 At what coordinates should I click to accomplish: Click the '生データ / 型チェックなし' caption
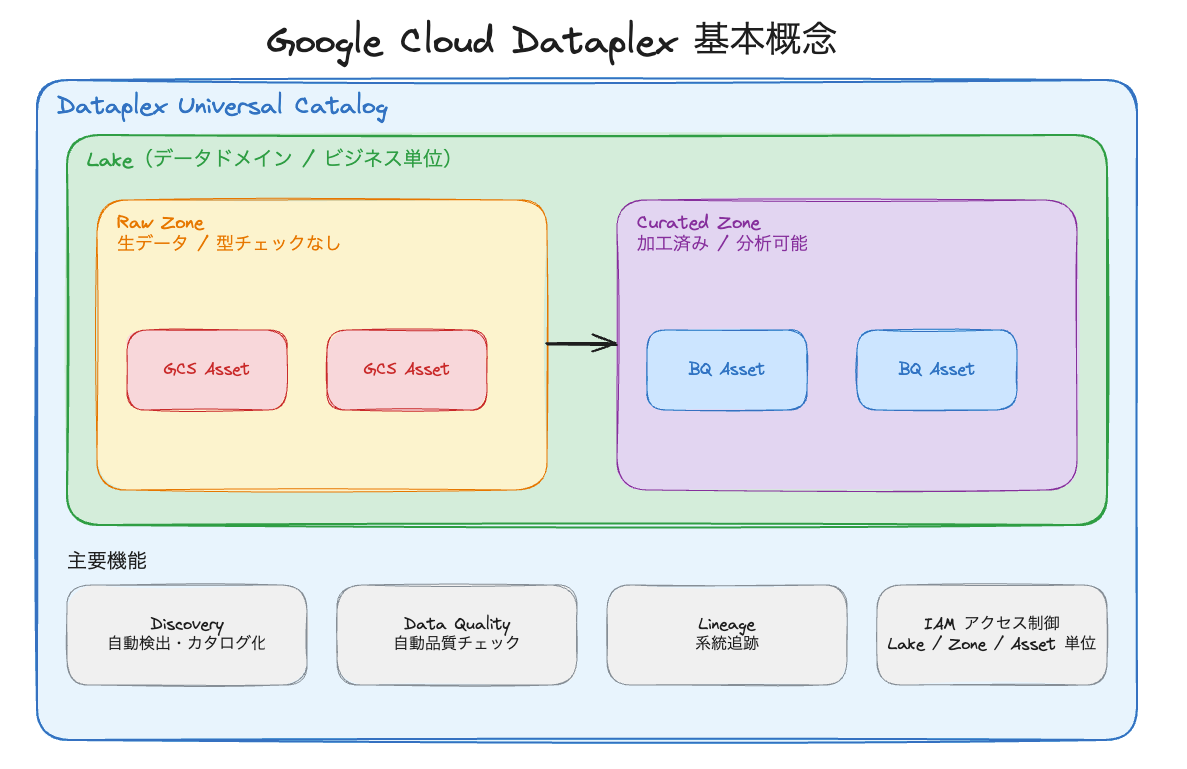[x=229, y=243]
